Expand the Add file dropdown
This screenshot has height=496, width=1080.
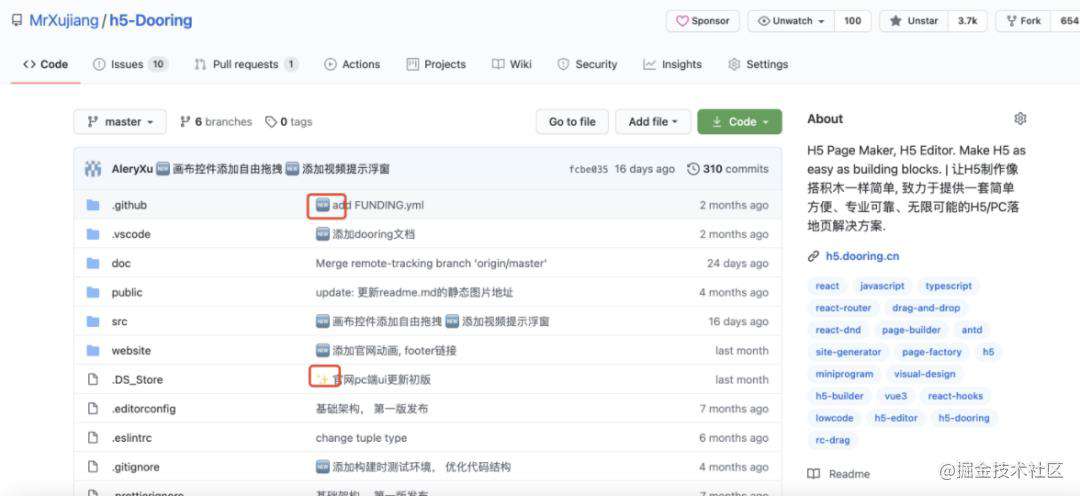click(x=653, y=122)
